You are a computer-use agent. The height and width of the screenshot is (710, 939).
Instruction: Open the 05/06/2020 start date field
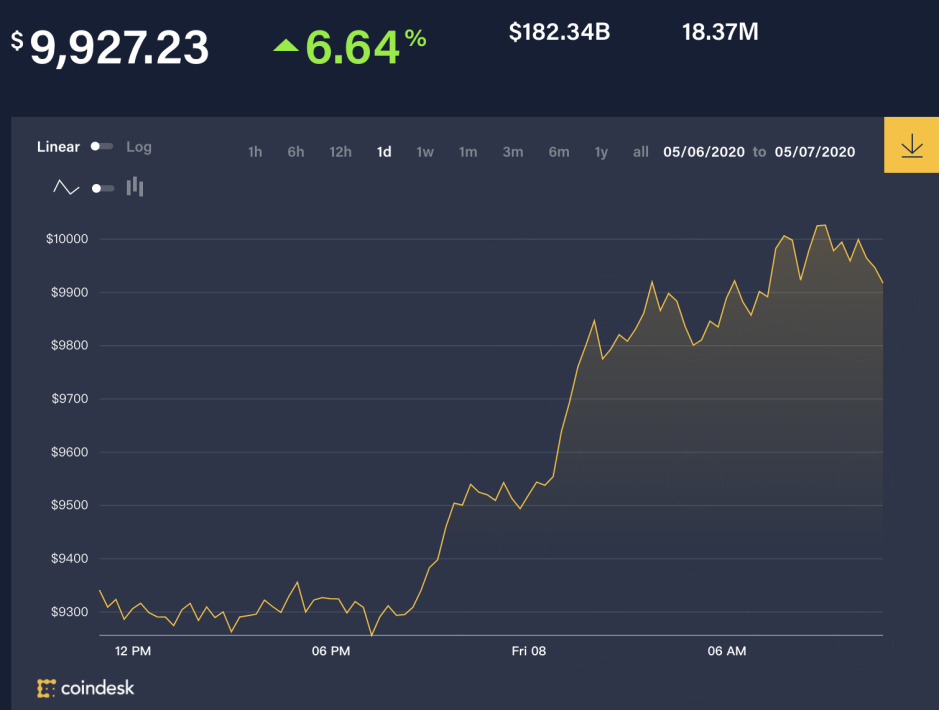[704, 152]
